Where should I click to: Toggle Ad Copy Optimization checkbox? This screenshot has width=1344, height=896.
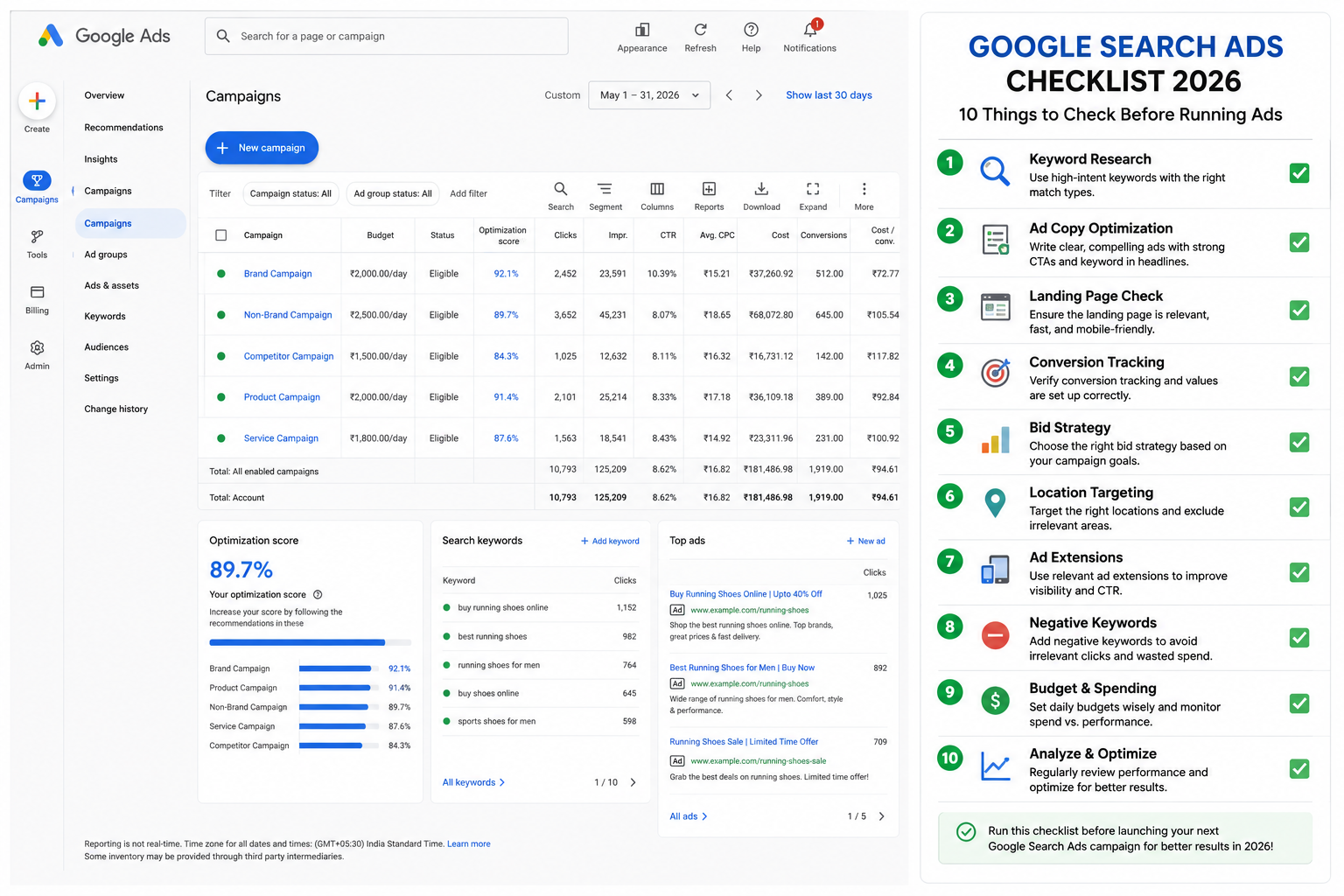[x=1299, y=242]
